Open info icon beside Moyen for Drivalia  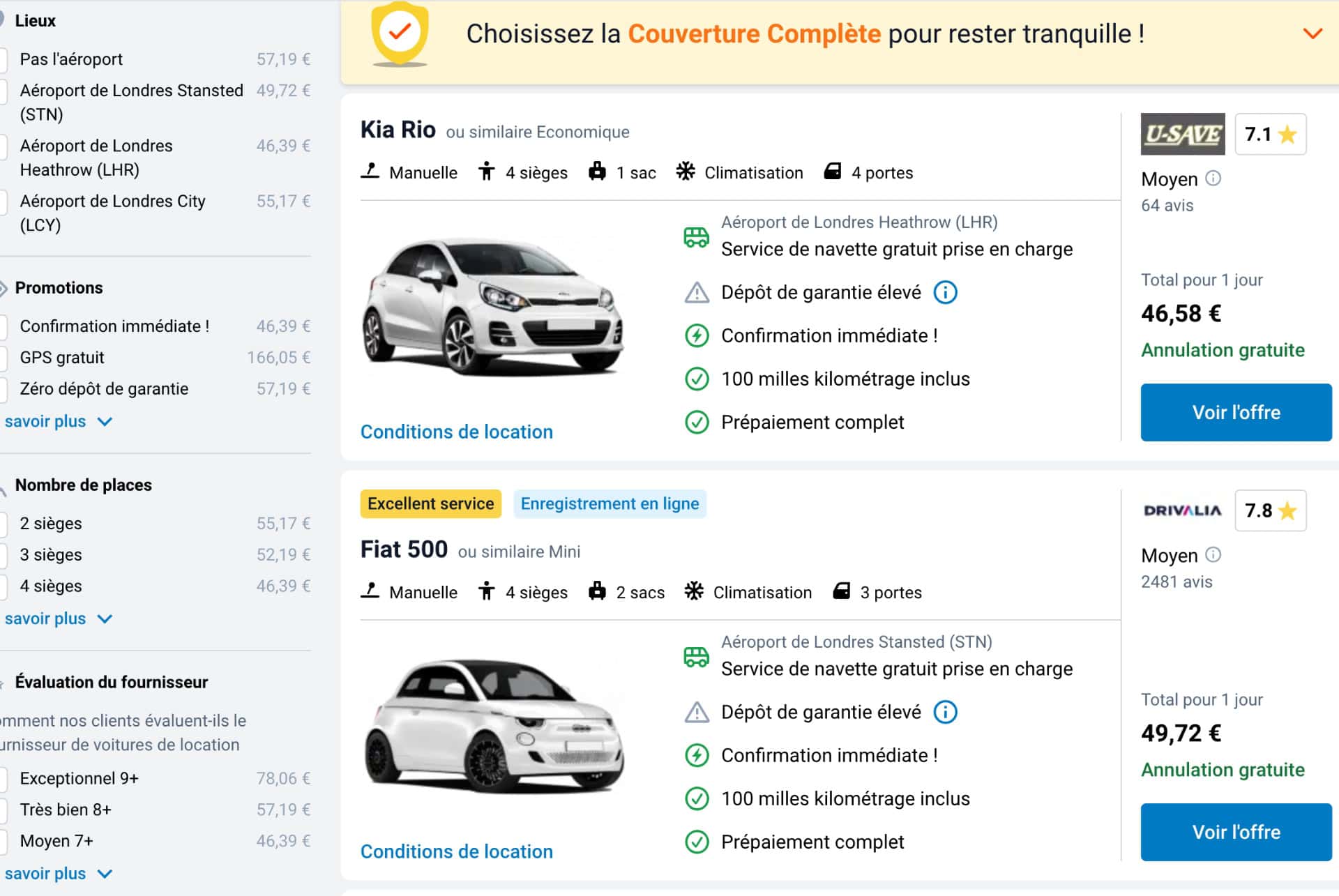[x=1213, y=555]
